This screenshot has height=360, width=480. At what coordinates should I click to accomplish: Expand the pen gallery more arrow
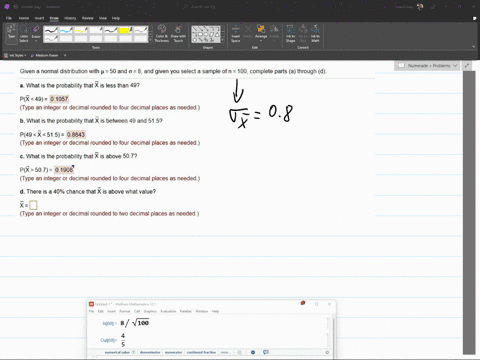tap(151, 40)
